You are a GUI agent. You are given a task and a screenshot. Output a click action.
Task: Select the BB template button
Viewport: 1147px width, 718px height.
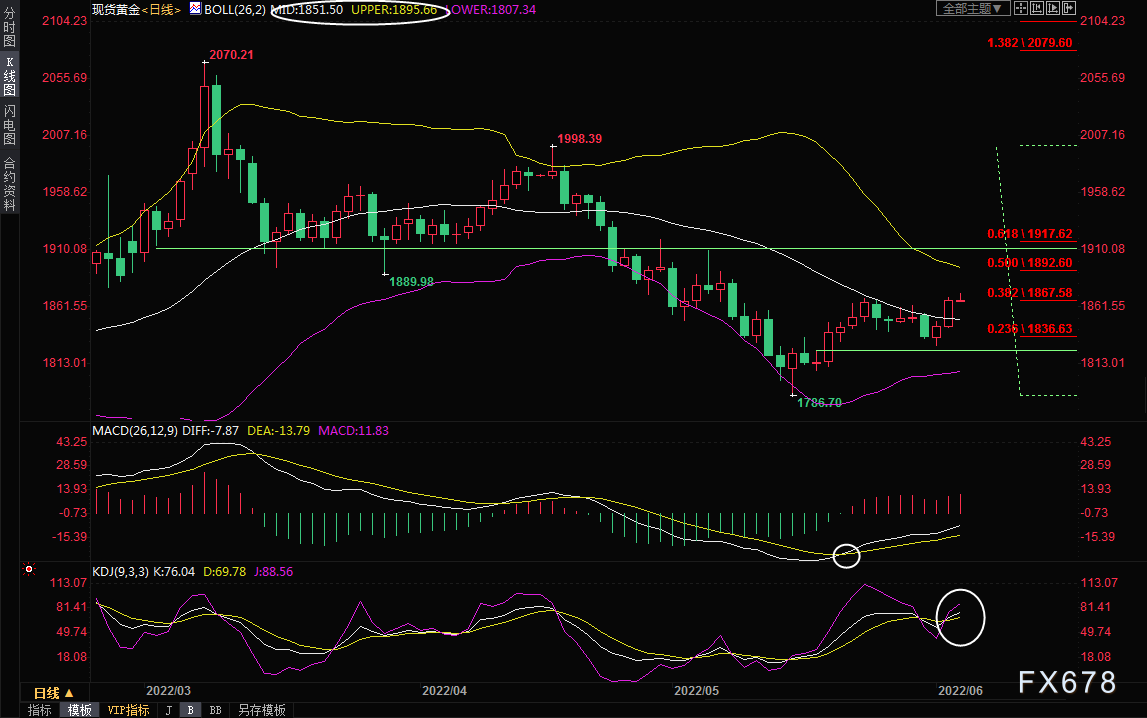(x=215, y=710)
